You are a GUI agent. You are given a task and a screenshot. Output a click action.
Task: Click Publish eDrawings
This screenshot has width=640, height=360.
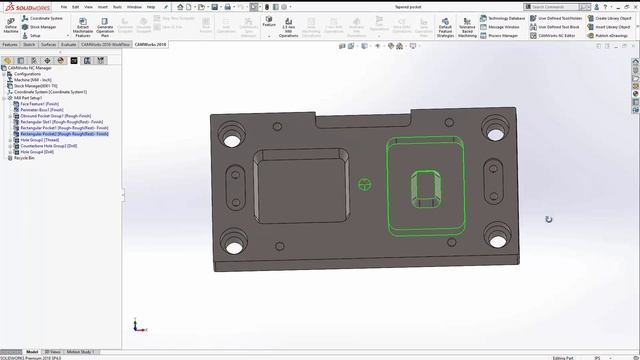click(x=608, y=36)
